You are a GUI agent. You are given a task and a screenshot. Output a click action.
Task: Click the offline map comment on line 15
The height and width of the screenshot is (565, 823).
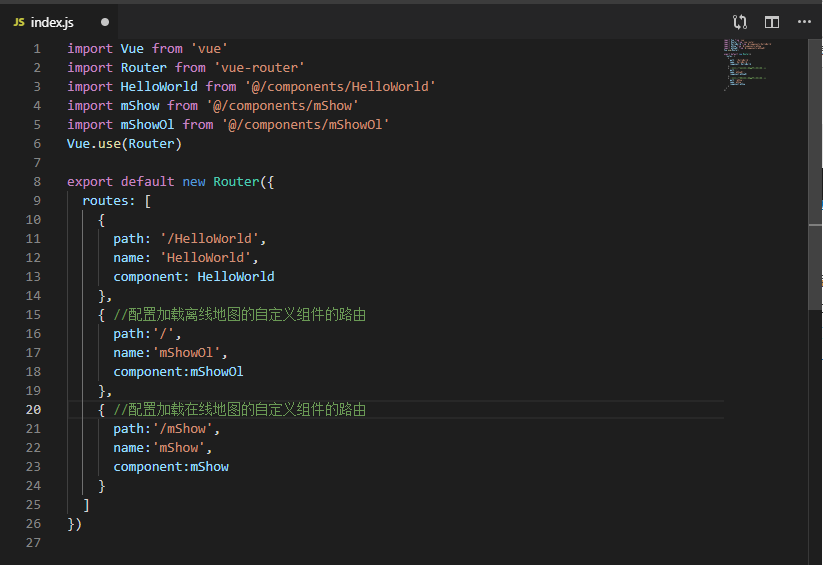point(240,315)
